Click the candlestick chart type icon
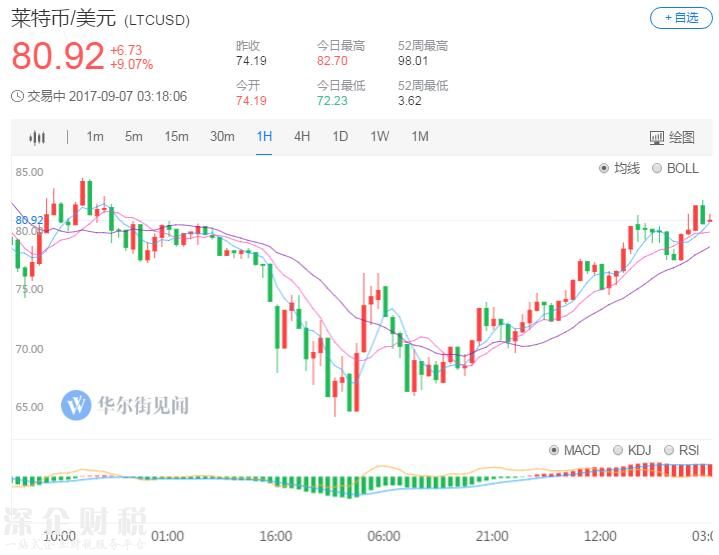719x555 pixels. click(37, 137)
